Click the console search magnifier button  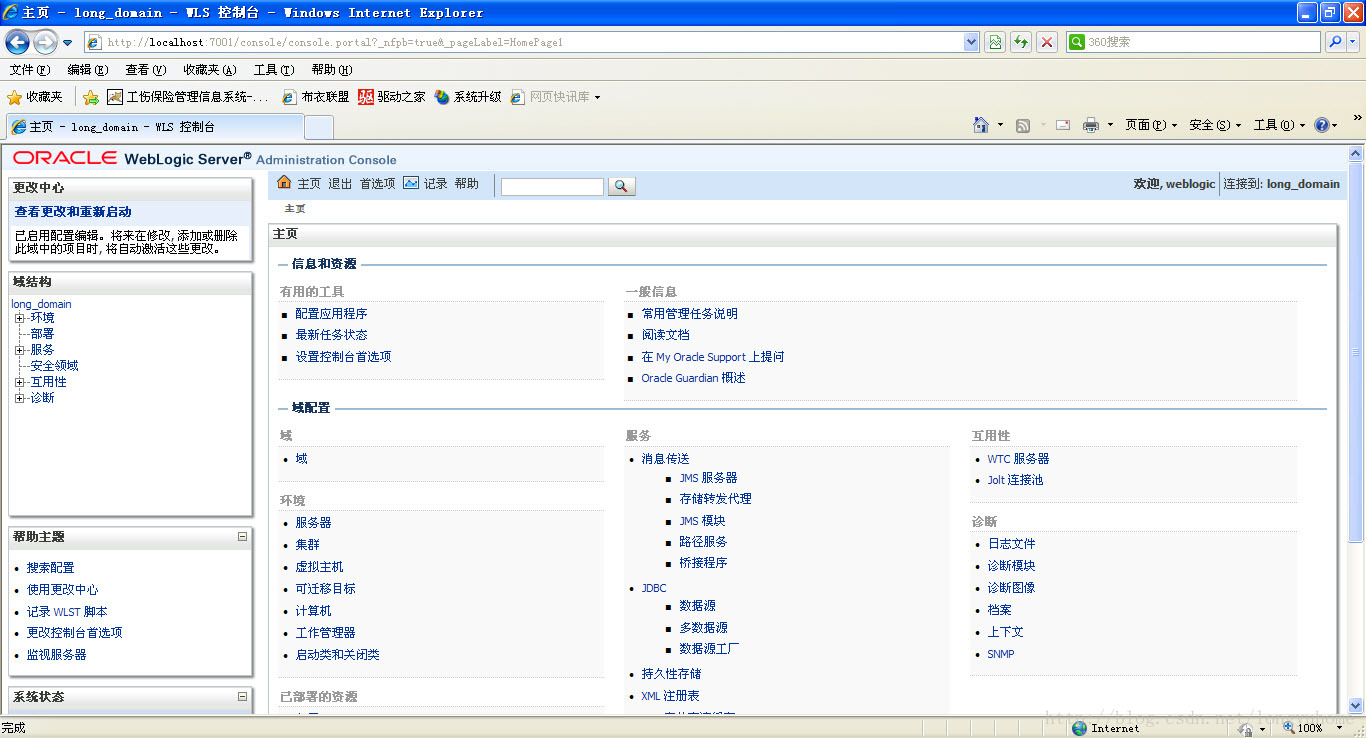point(621,186)
